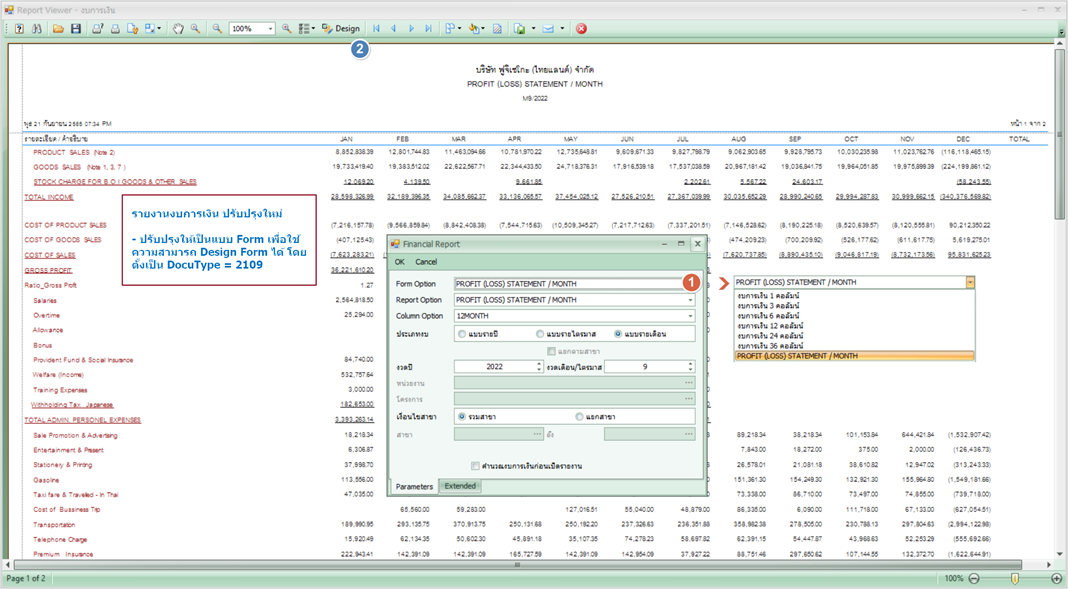The width and height of the screenshot is (1068, 589).
Task: Click the red close preview icon
Action: pyautogui.click(x=581, y=29)
